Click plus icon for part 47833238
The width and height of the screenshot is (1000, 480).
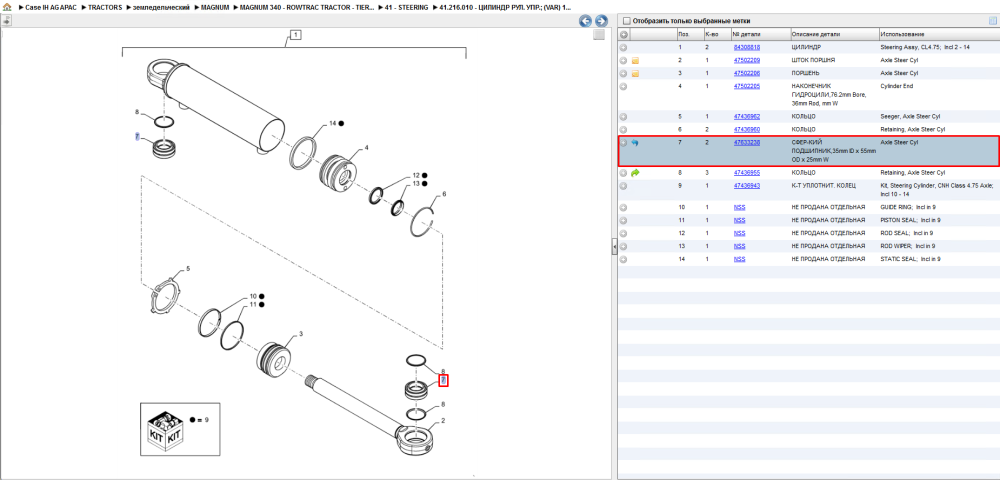(x=623, y=143)
